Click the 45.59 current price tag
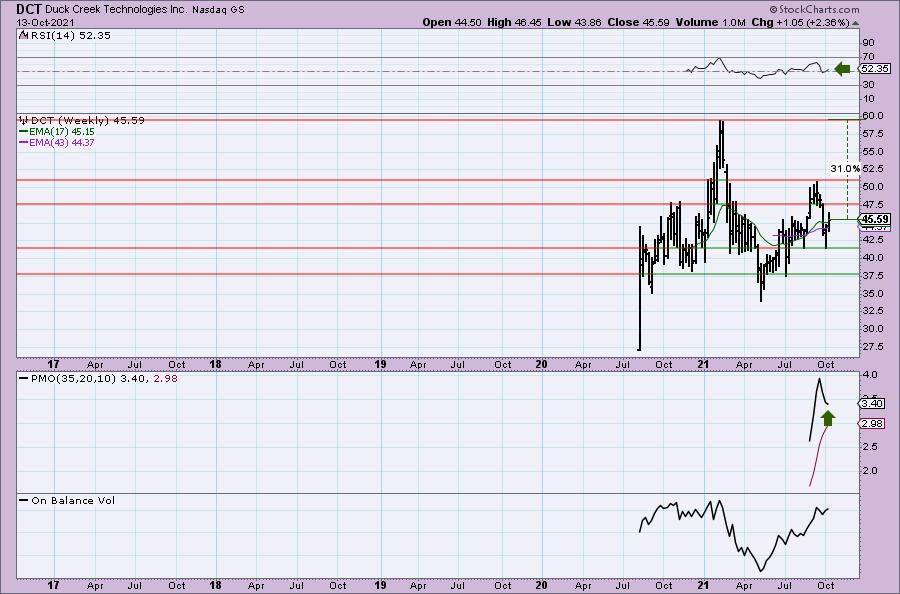Viewport: 900px width, 594px height. pyautogui.click(x=875, y=219)
